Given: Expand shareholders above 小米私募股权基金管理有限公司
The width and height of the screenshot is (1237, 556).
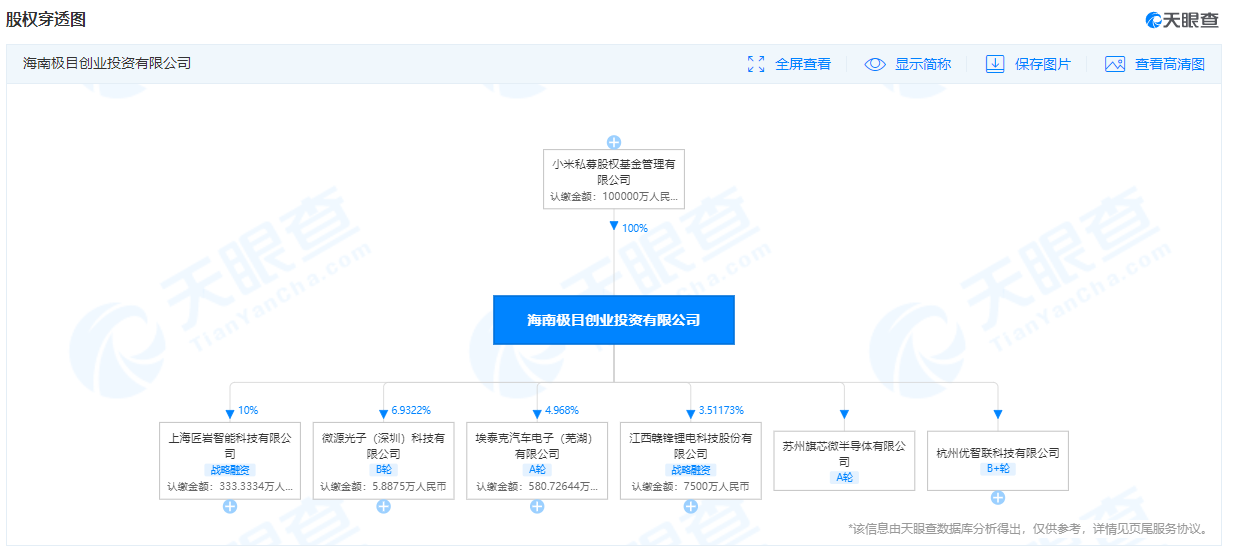Looking at the screenshot, I should [x=614, y=142].
